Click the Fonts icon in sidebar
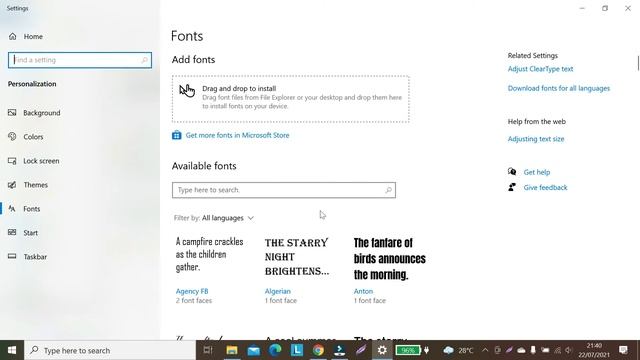This screenshot has height=360, width=640. click(x=12, y=209)
